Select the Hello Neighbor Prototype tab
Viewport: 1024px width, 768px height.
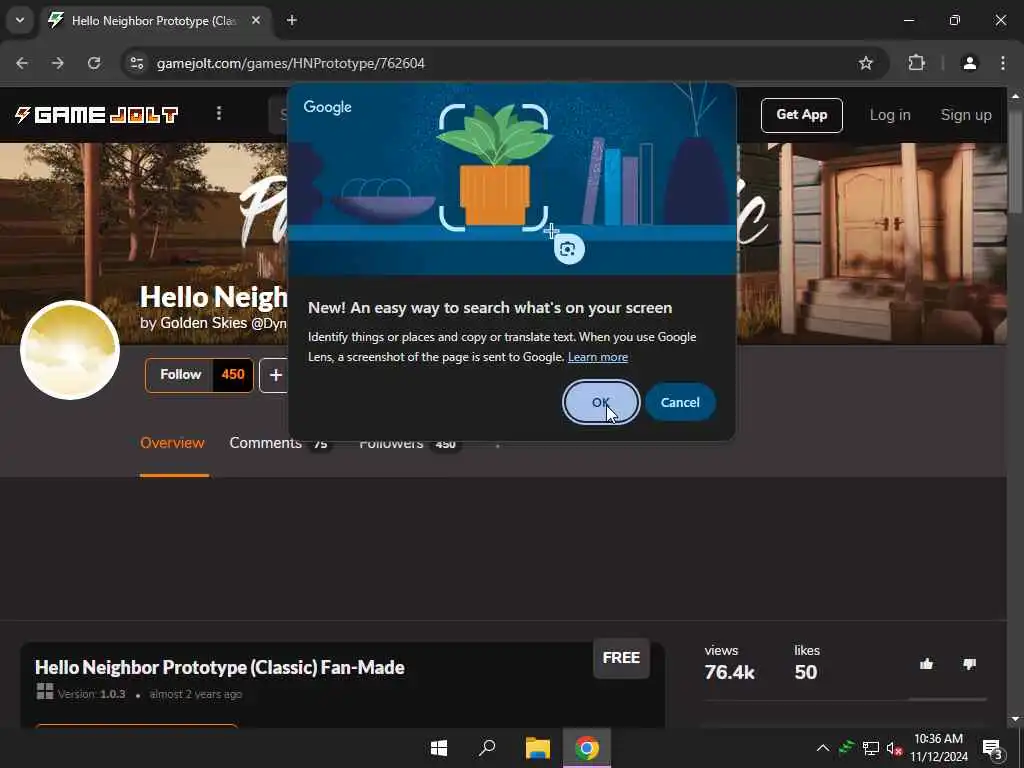point(153,21)
